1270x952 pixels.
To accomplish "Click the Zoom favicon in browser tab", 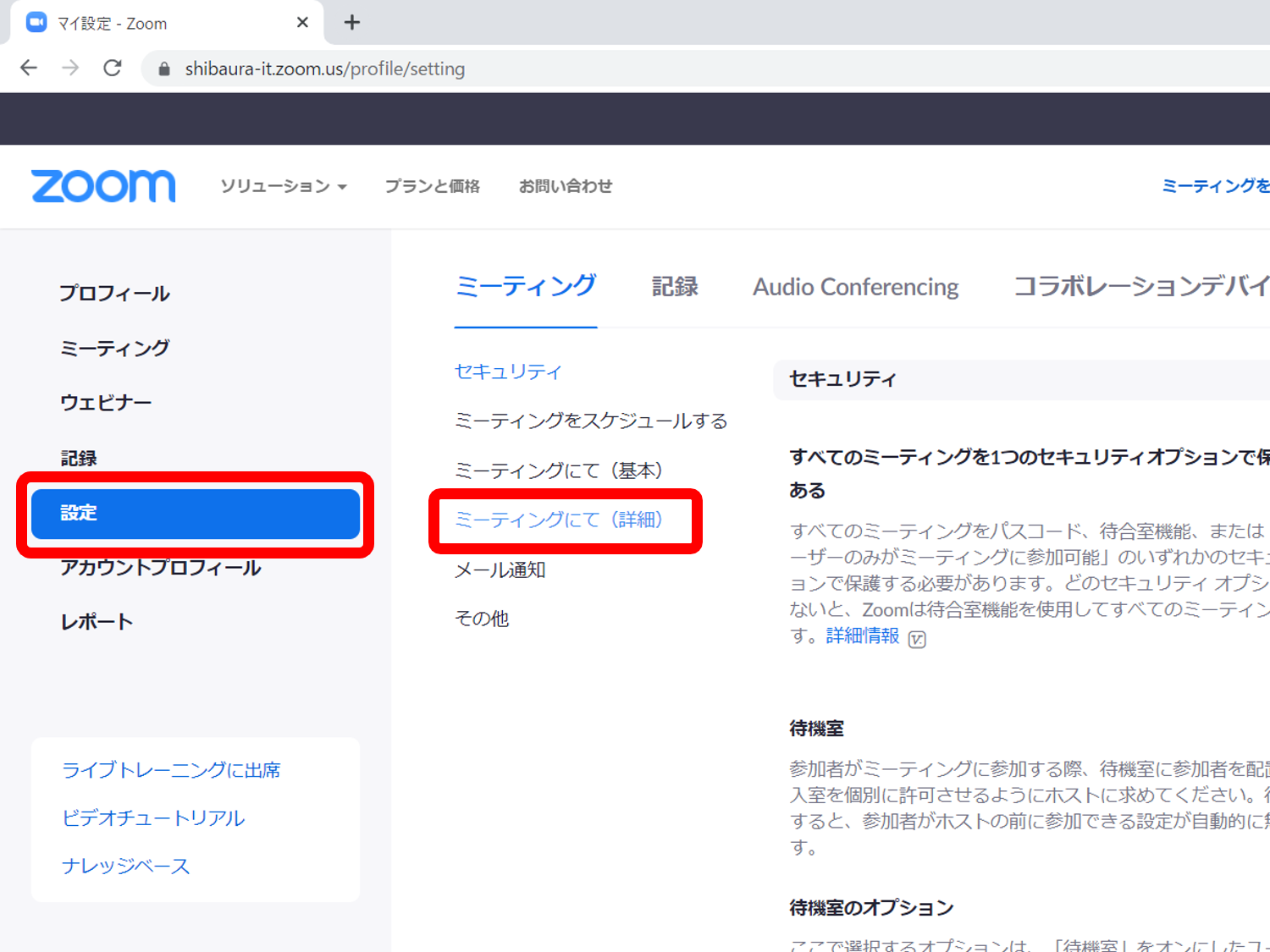I will click(36, 23).
